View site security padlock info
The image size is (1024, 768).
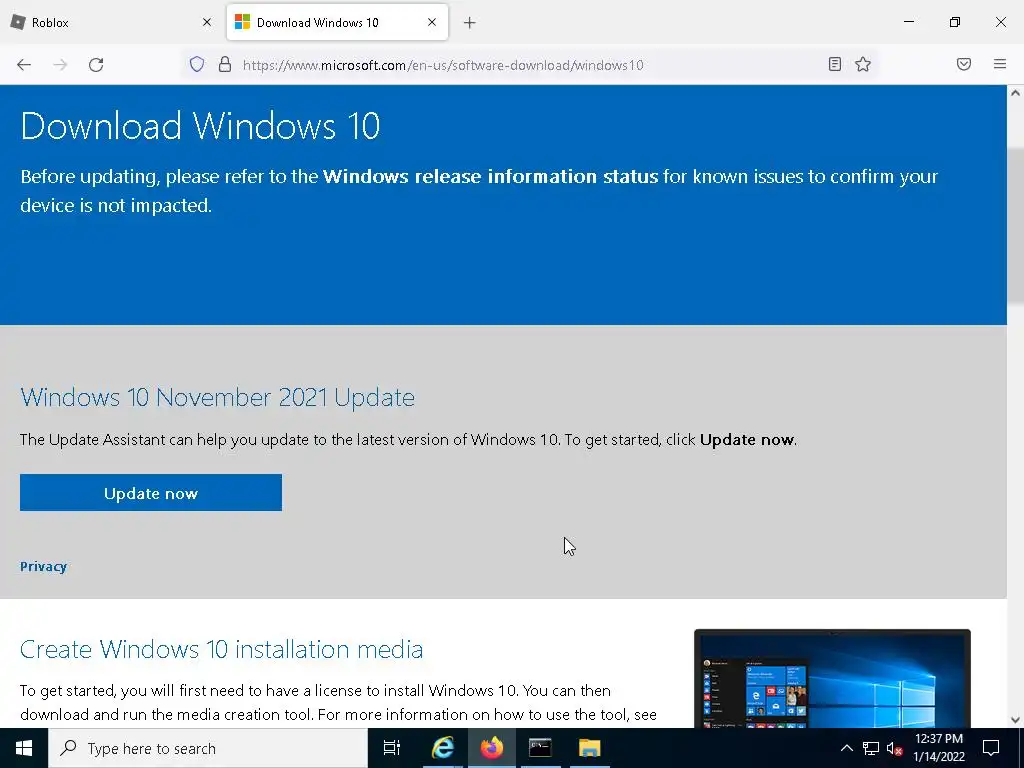tap(225, 64)
